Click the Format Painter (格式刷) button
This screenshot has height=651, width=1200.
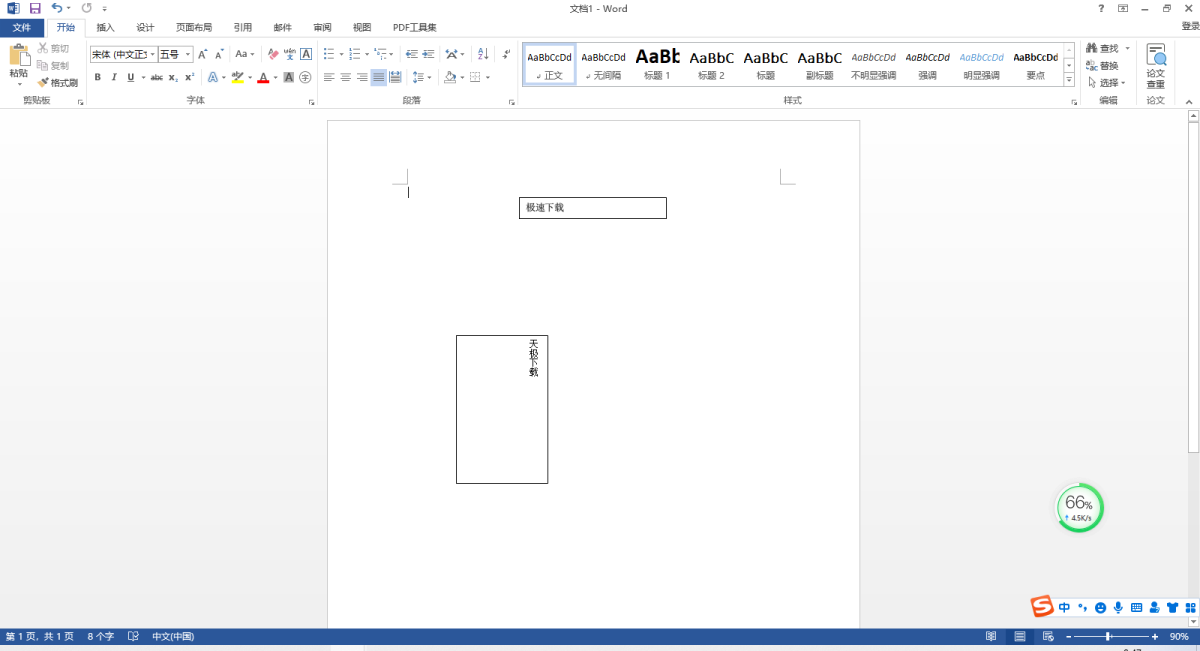[58, 83]
